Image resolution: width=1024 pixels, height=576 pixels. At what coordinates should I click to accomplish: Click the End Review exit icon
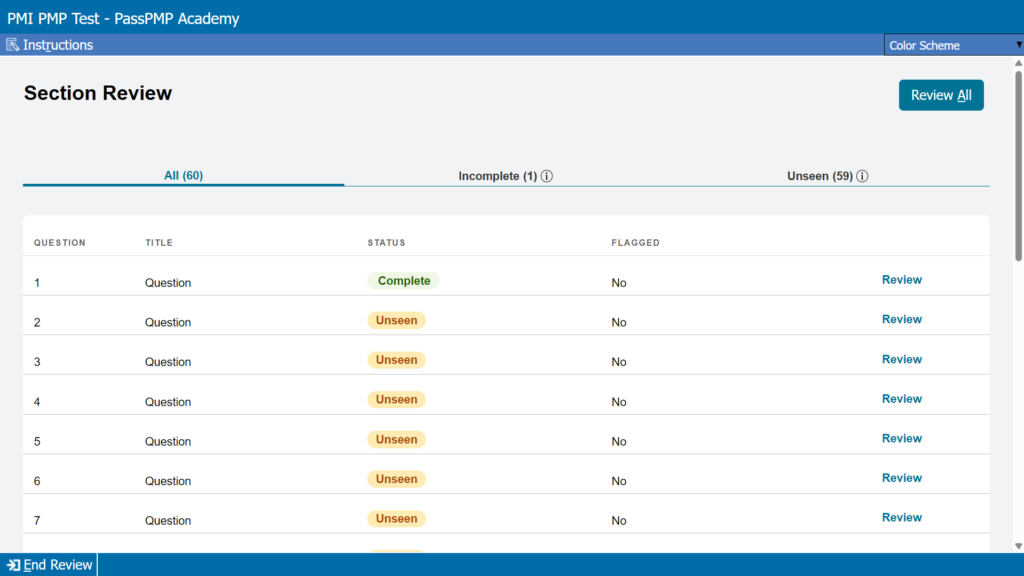[13, 565]
